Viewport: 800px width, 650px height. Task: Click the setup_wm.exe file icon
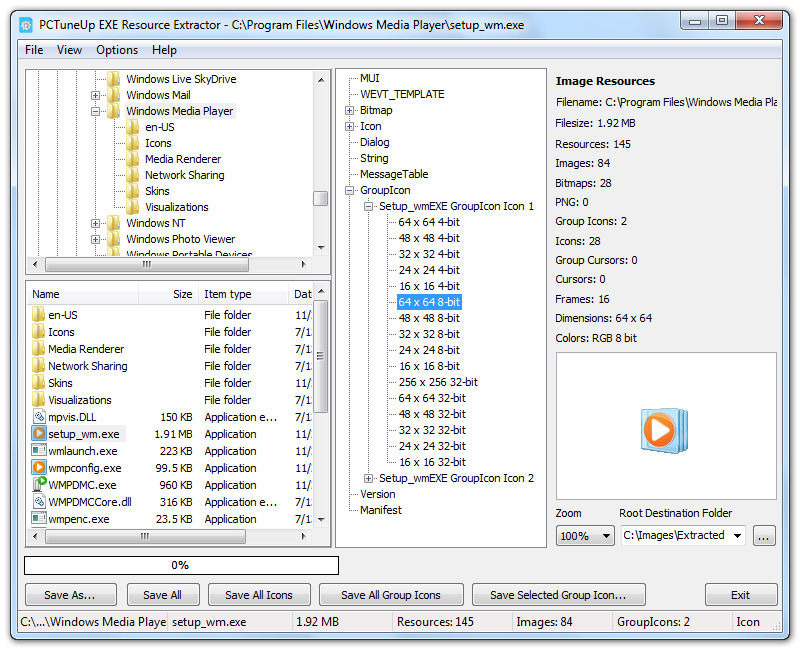click(39, 434)
